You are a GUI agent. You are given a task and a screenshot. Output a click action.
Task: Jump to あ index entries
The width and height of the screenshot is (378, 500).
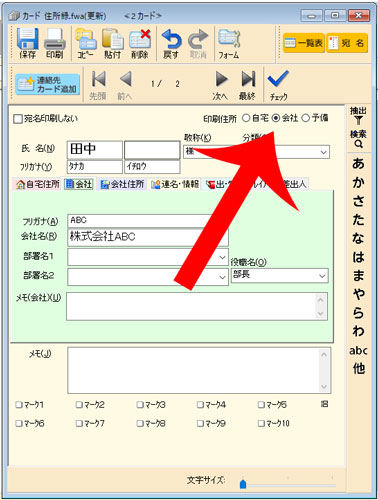358,163
